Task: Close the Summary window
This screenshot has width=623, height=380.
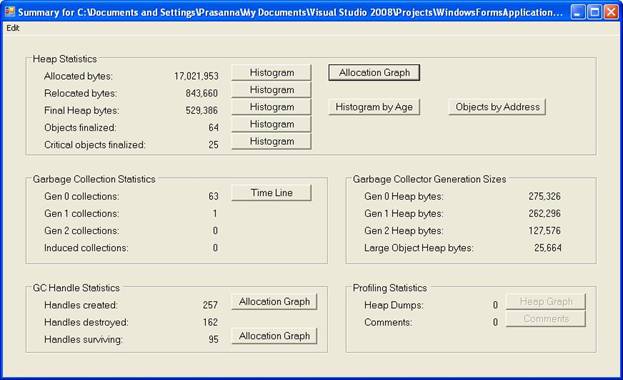Action: click(611, 12)
